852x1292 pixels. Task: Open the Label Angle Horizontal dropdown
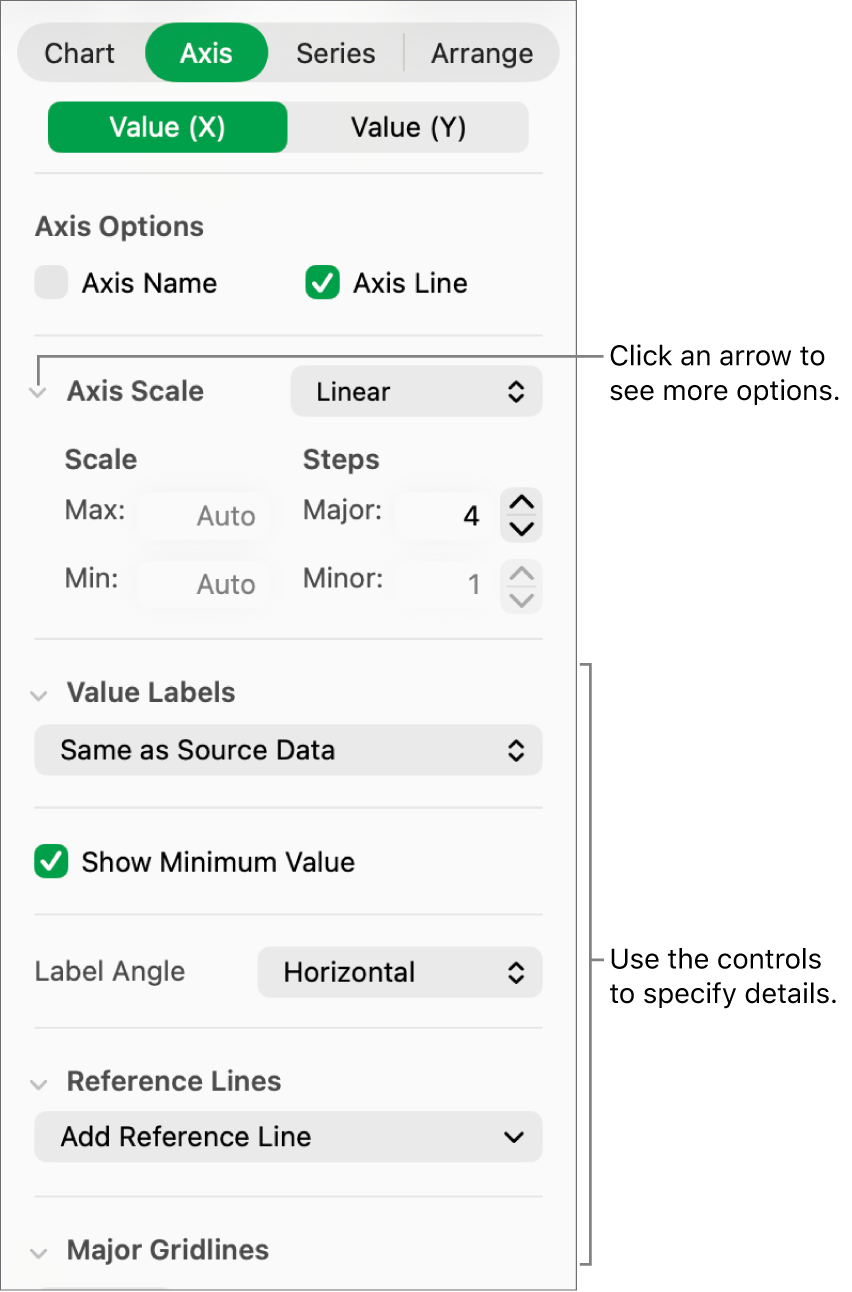[x=400, y=972]
